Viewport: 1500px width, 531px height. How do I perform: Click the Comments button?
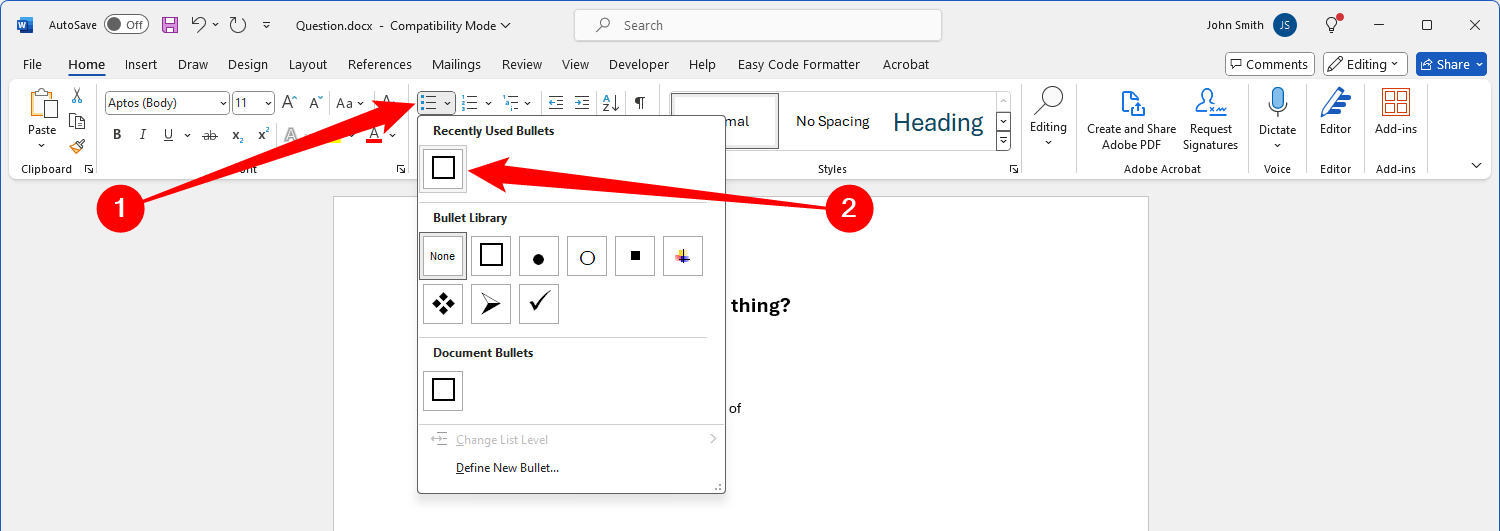pyautogui.click(x=1268, y=64)
